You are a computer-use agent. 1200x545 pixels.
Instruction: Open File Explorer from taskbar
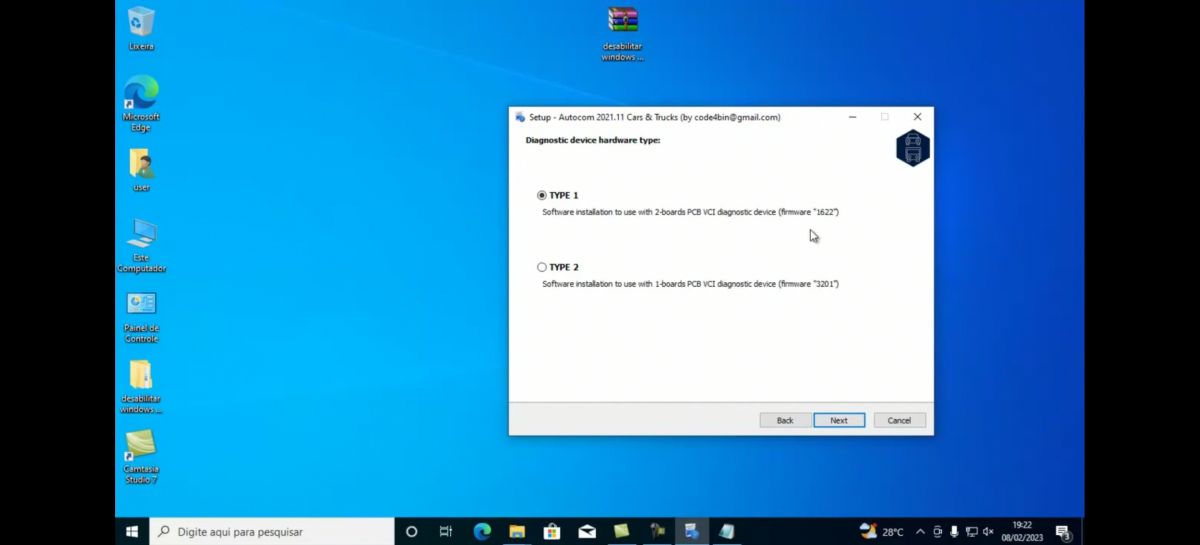[x=517, y=532]
